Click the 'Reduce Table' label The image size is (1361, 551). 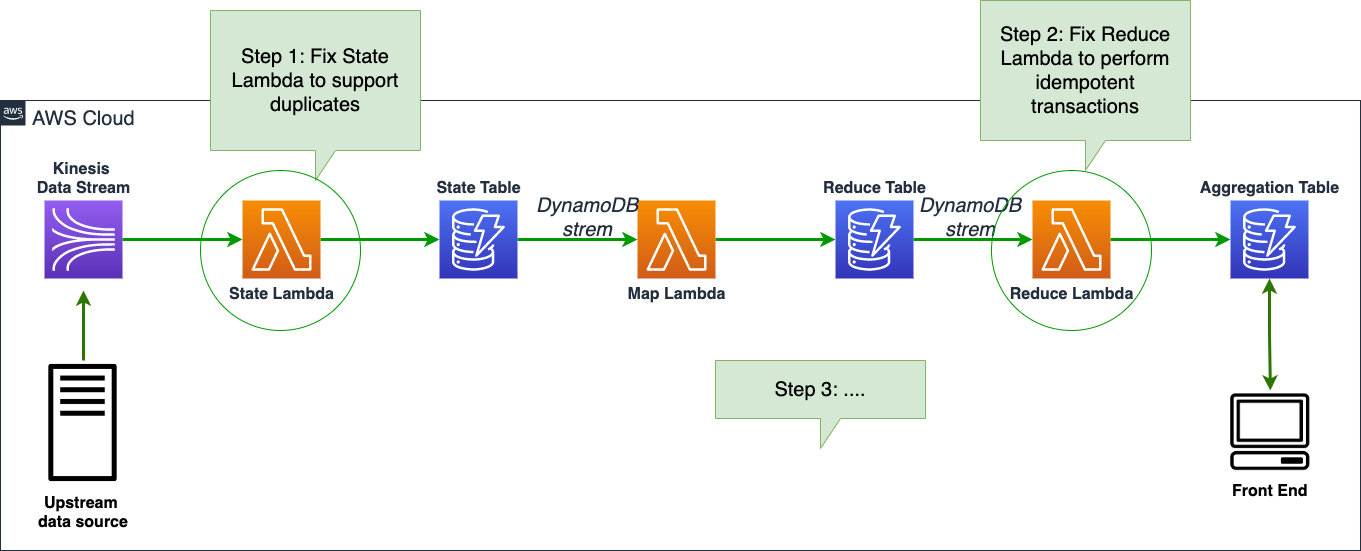pyautogui.click(x=874, y=187)
